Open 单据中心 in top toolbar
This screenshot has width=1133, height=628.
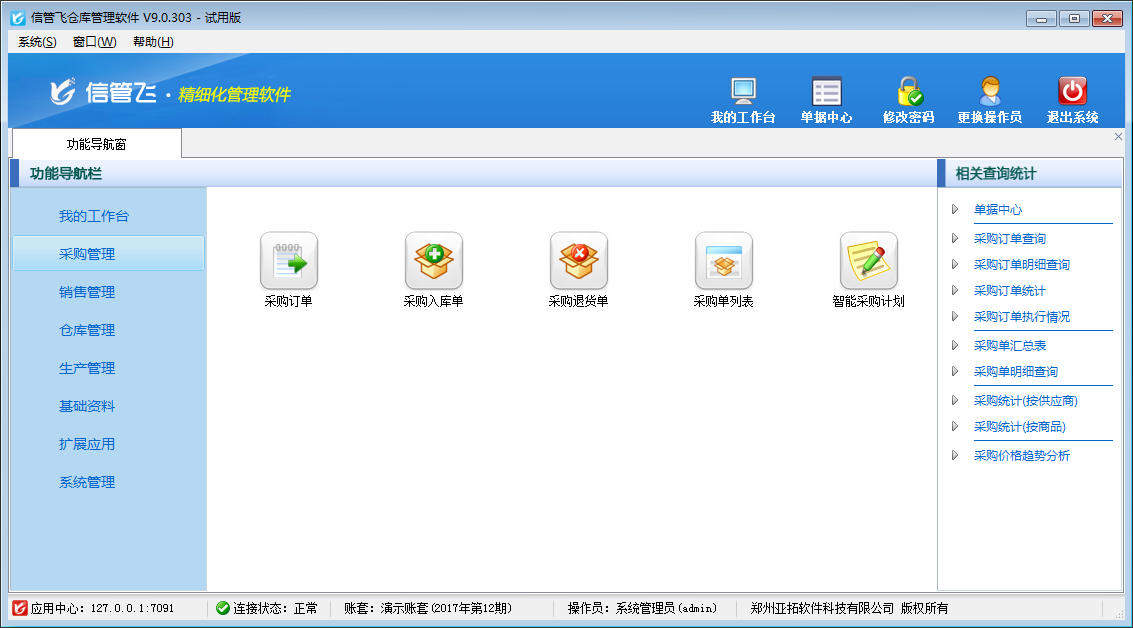[x=826, y=92]
